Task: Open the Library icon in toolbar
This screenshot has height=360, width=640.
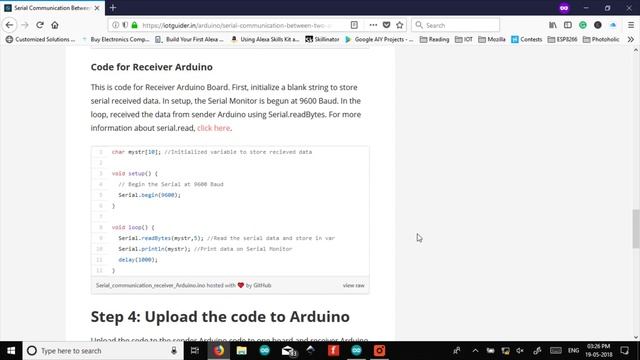Action: coord(553,25)
